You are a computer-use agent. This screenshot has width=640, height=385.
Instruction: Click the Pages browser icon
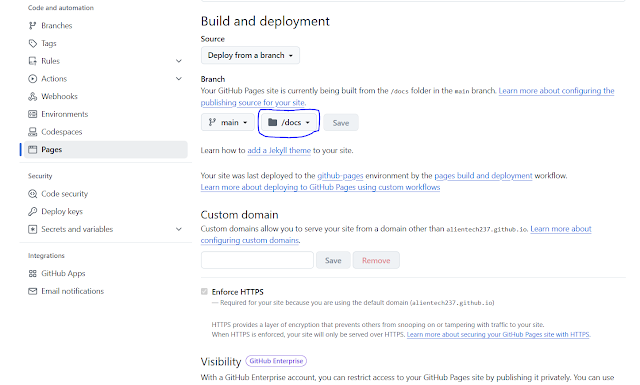coord(32,149)
